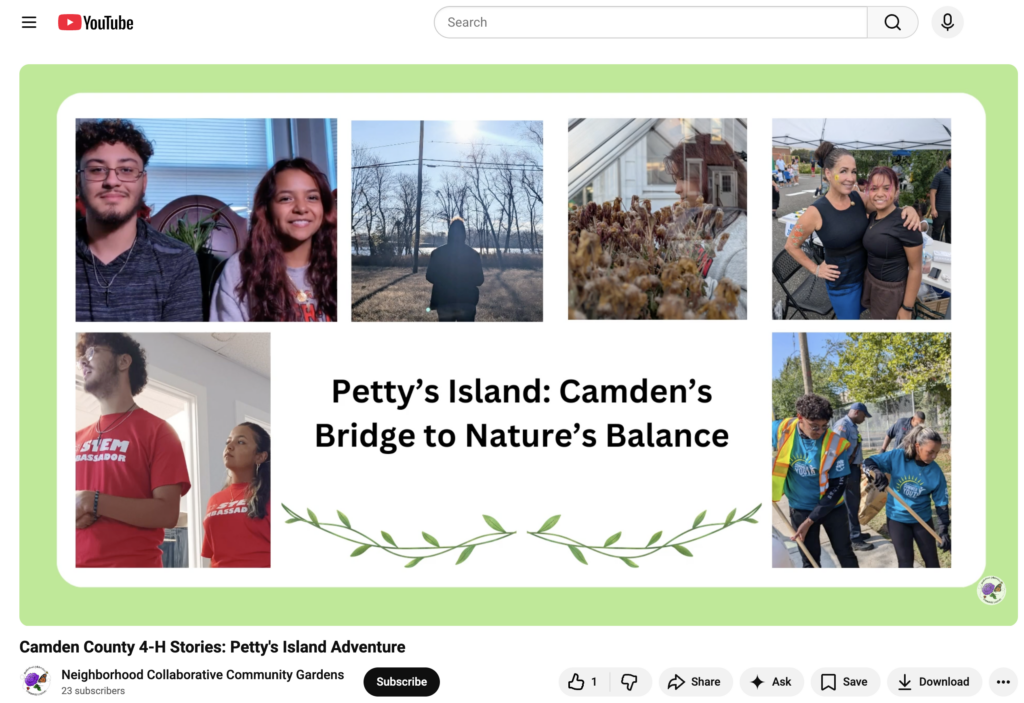Go to YouTube home via logo
This screenshot has height=703, width=1024.
pyautogui.click(x=96, y=22)
